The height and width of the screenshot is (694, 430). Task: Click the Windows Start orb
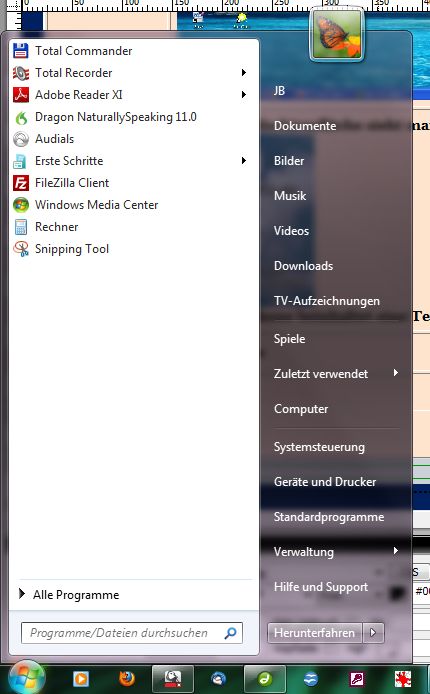[27, 677]
